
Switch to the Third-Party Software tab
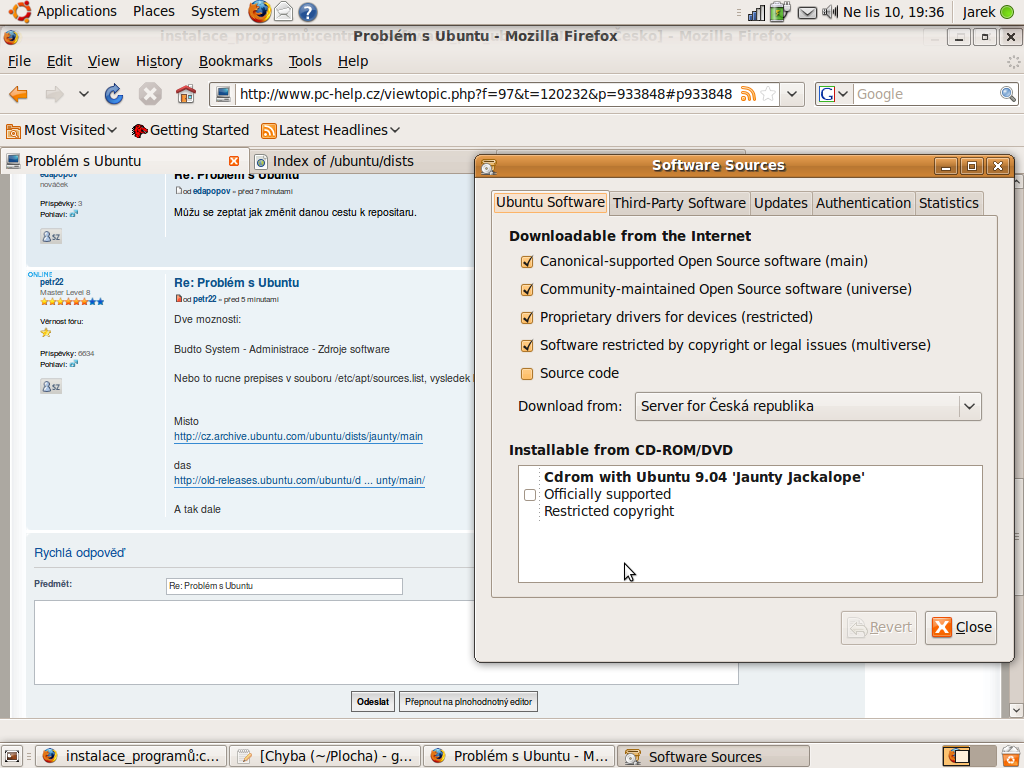(679, 203)
